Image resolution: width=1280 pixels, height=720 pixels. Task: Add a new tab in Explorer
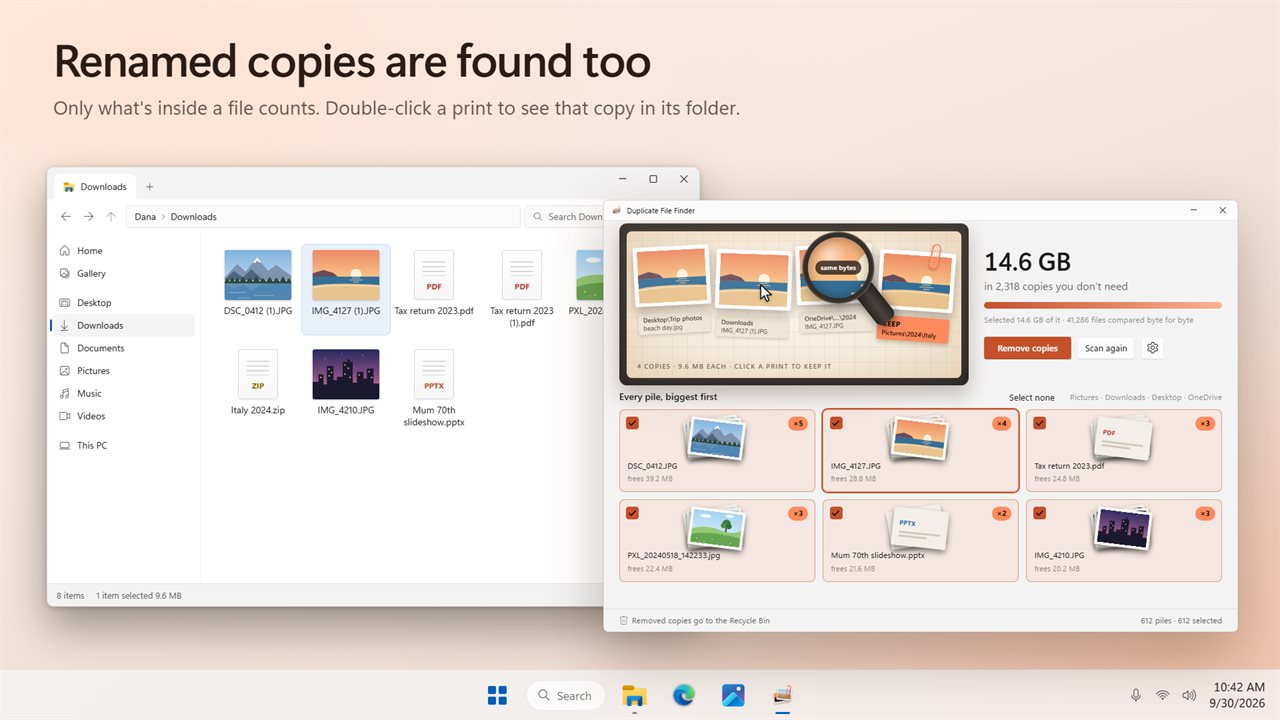(x=150, y=186)
